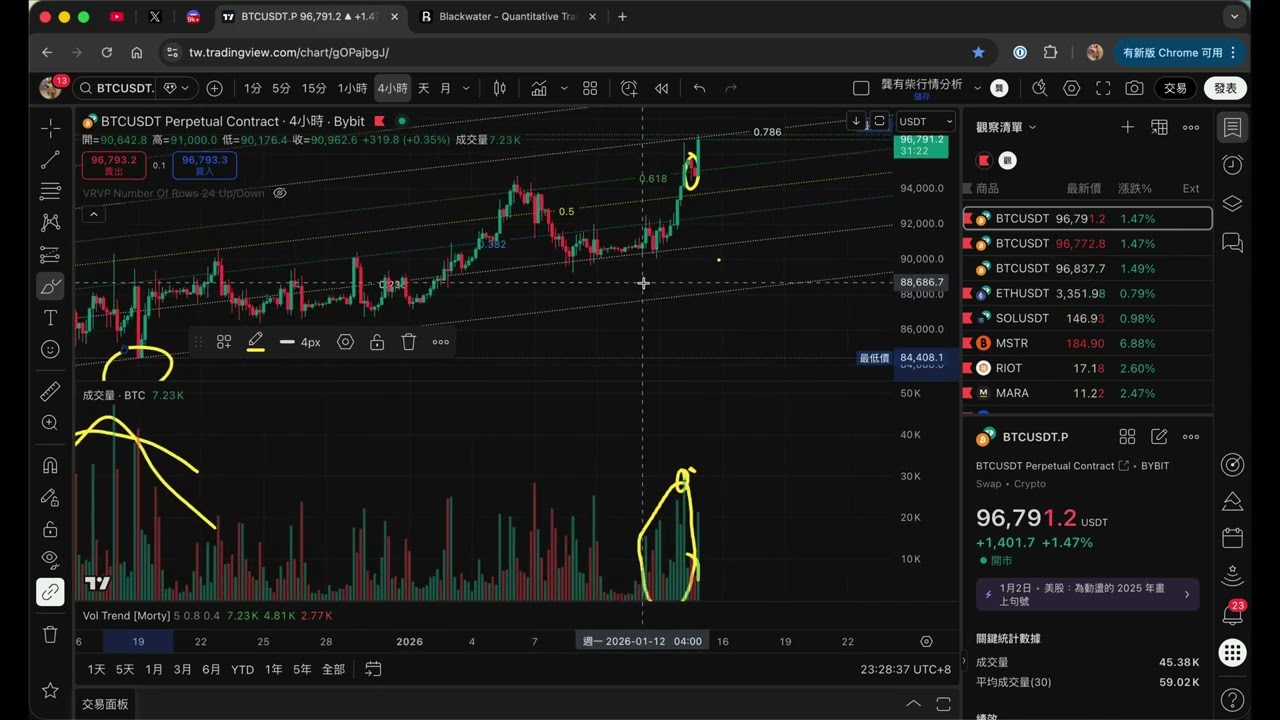Select the 1小時 timeframe
Viewport: 1280px width, 720px height.
coord(352,88)
